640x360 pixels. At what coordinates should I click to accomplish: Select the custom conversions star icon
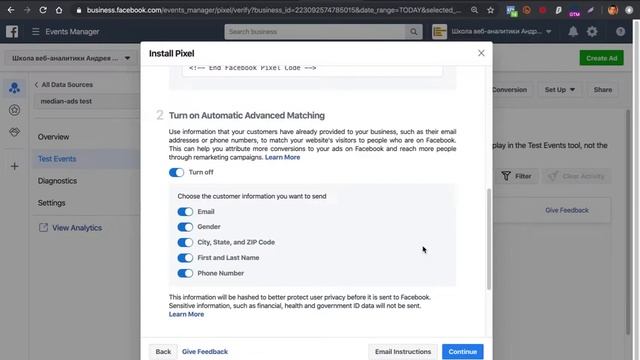coord(14,110)
